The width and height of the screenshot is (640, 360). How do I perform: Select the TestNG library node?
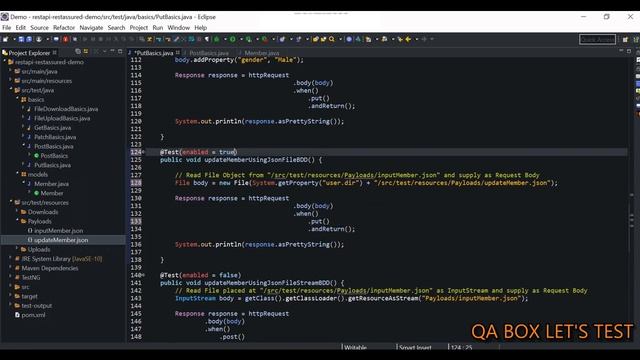(31, 278)
